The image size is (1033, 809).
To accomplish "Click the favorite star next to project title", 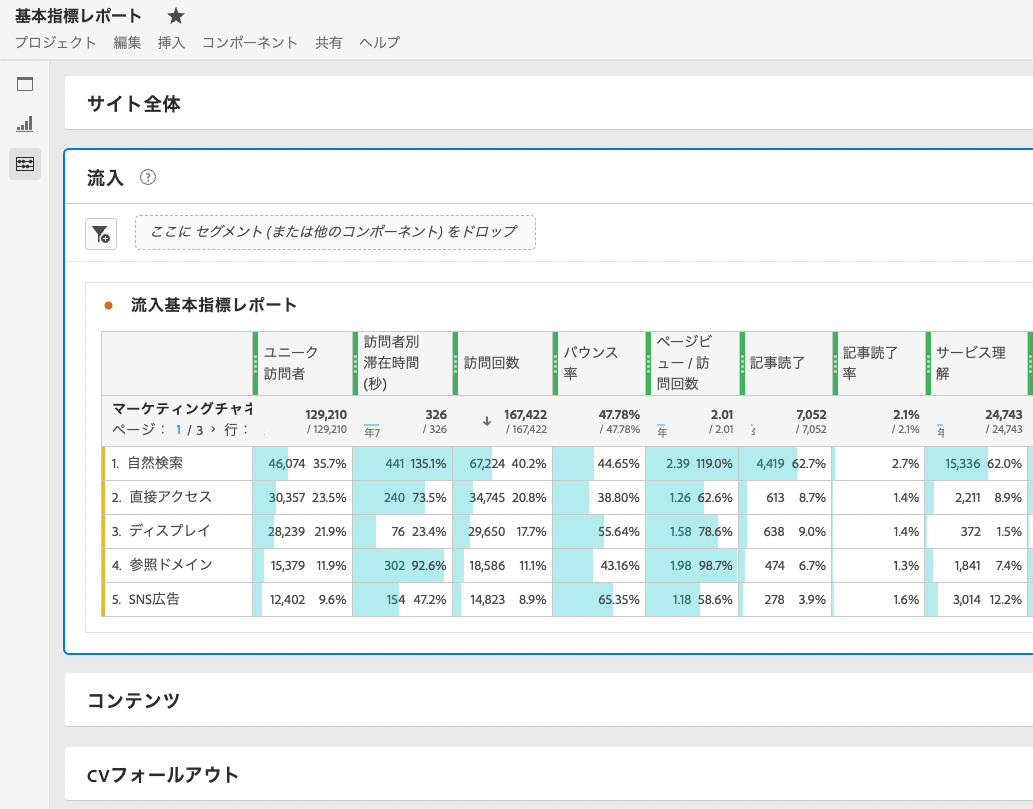I will [176, 16].
